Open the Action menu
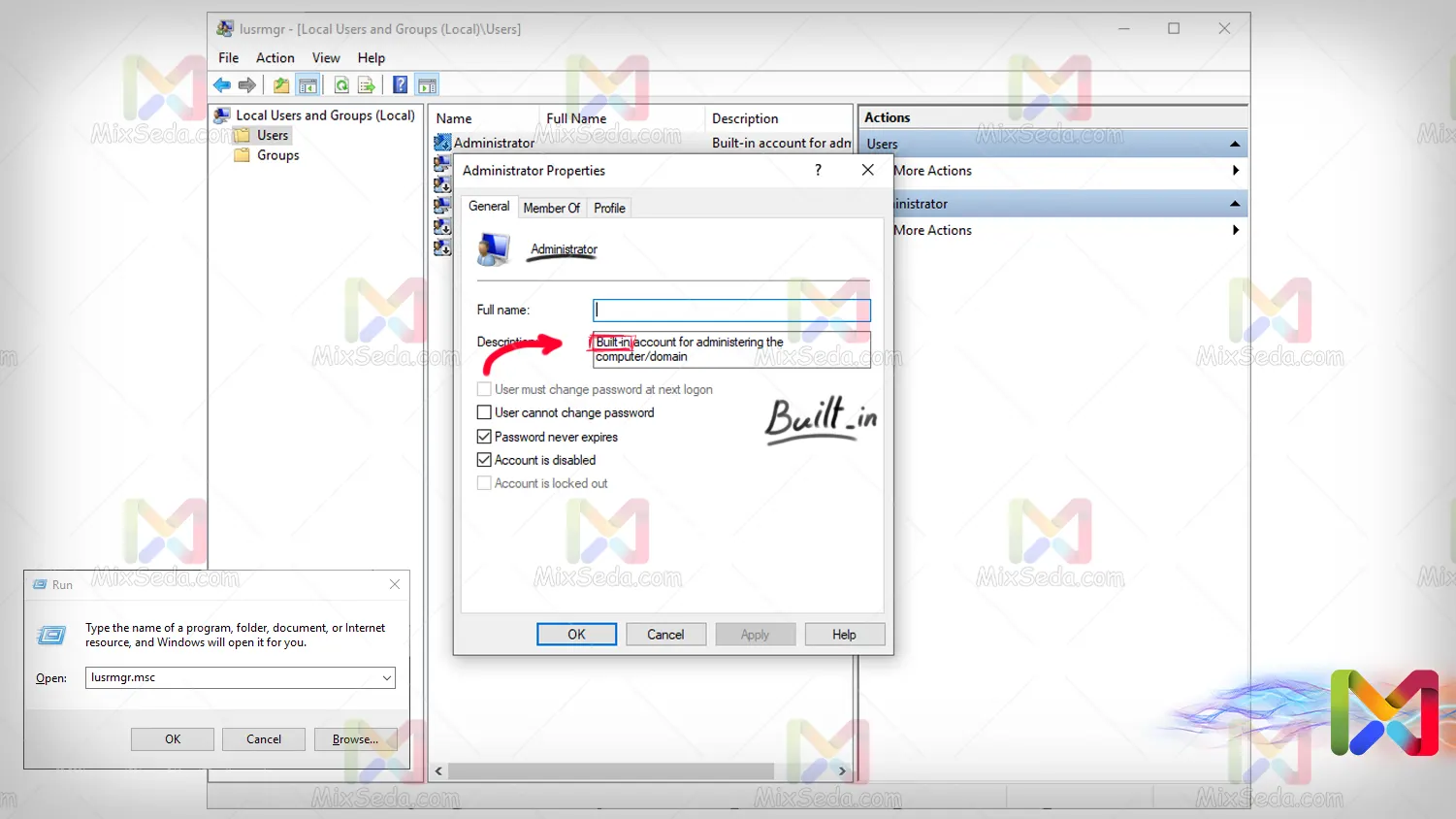The image size is (1456, 819). [x=275, y=58]
